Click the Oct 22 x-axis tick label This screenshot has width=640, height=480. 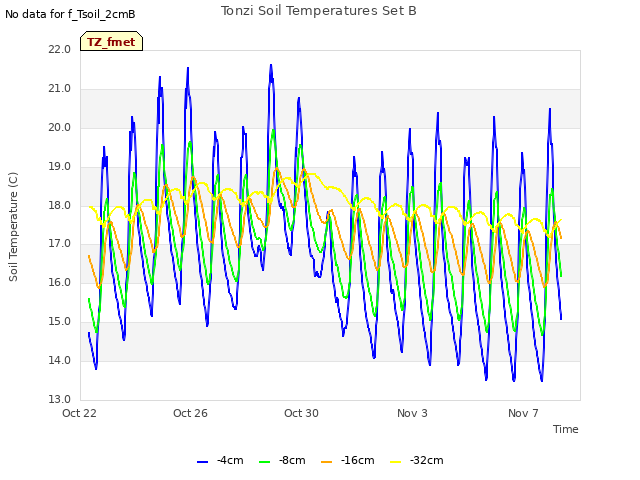pos(79,413)
